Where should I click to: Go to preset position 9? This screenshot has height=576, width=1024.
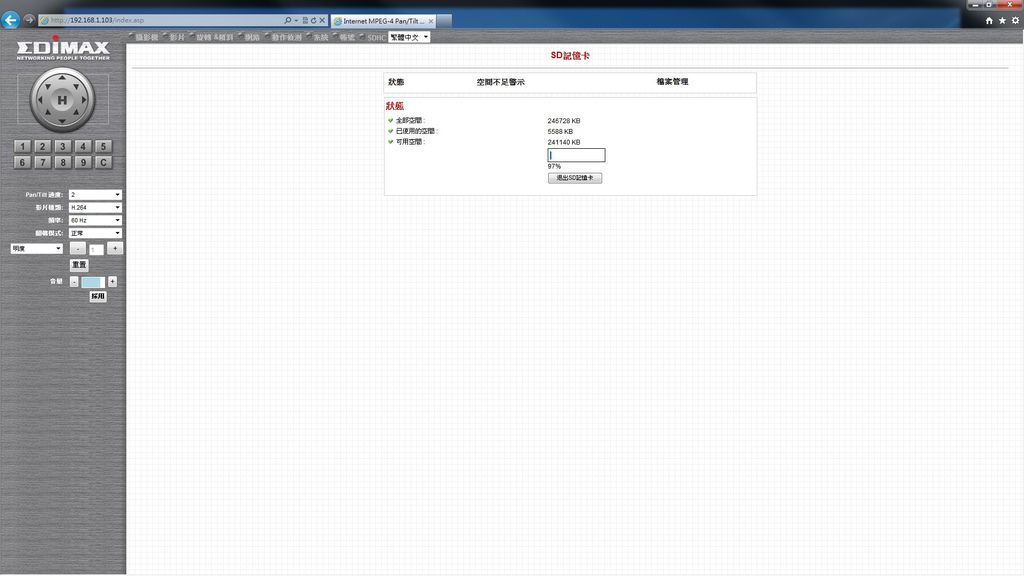tap(83, 162)
